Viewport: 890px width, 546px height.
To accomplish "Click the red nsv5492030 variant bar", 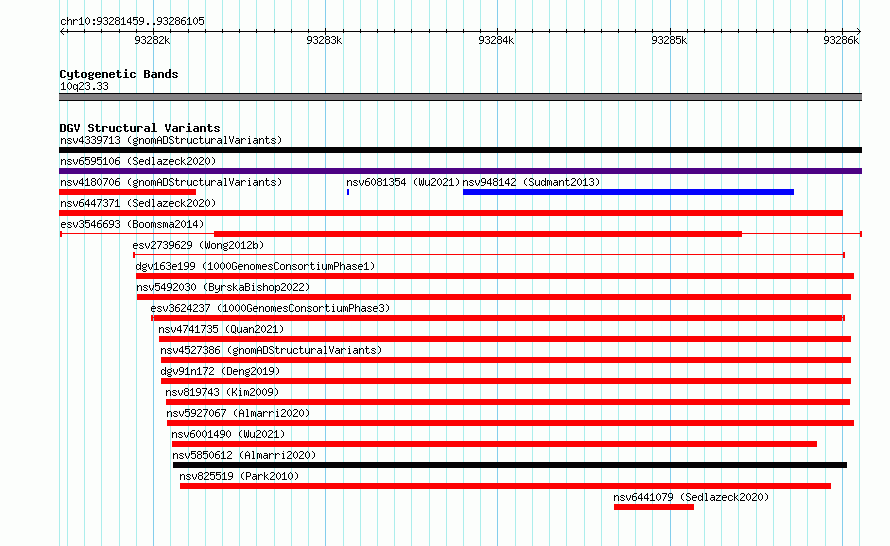I will 494,297.
